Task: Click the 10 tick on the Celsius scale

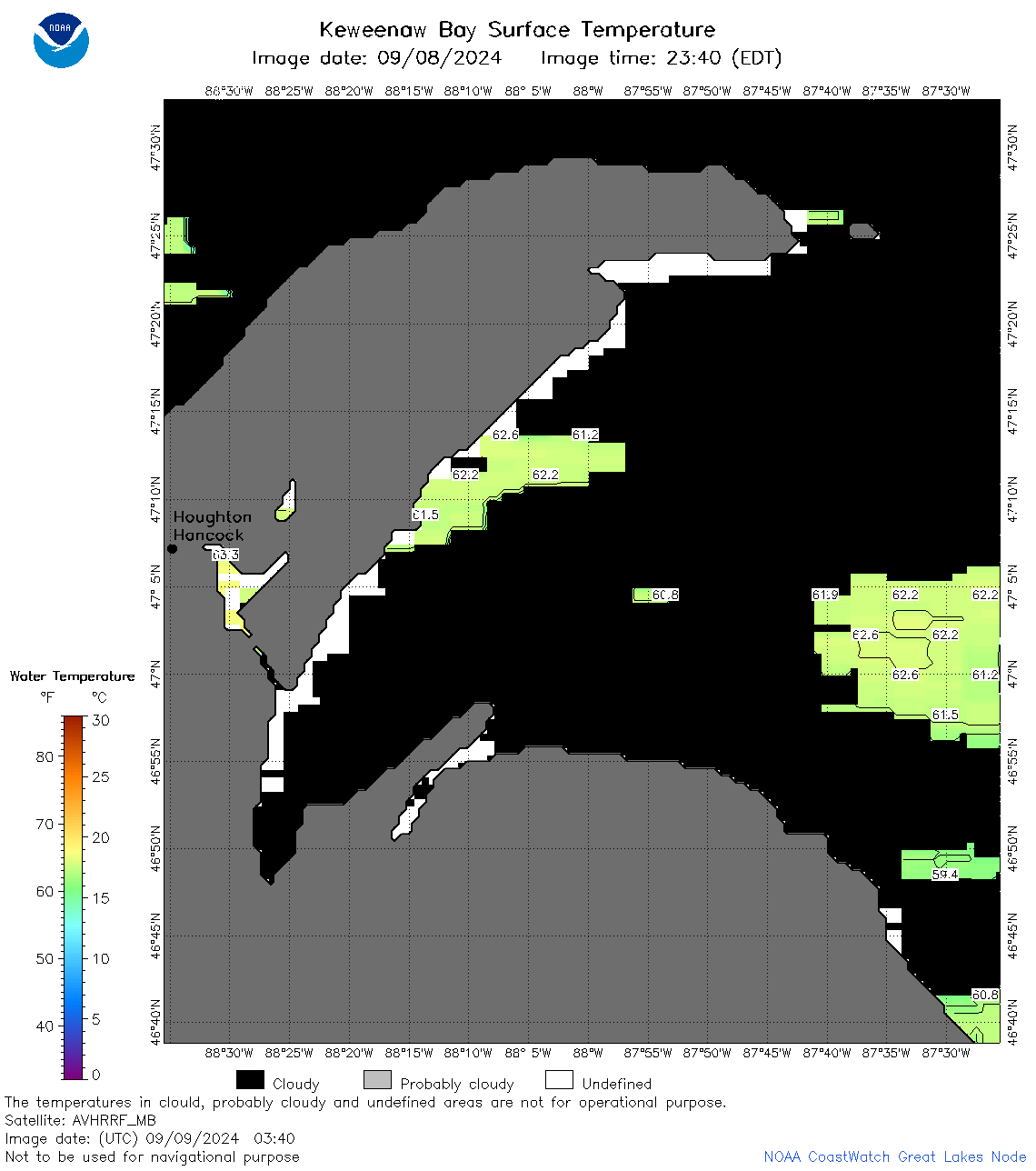Action: (101, 958)
